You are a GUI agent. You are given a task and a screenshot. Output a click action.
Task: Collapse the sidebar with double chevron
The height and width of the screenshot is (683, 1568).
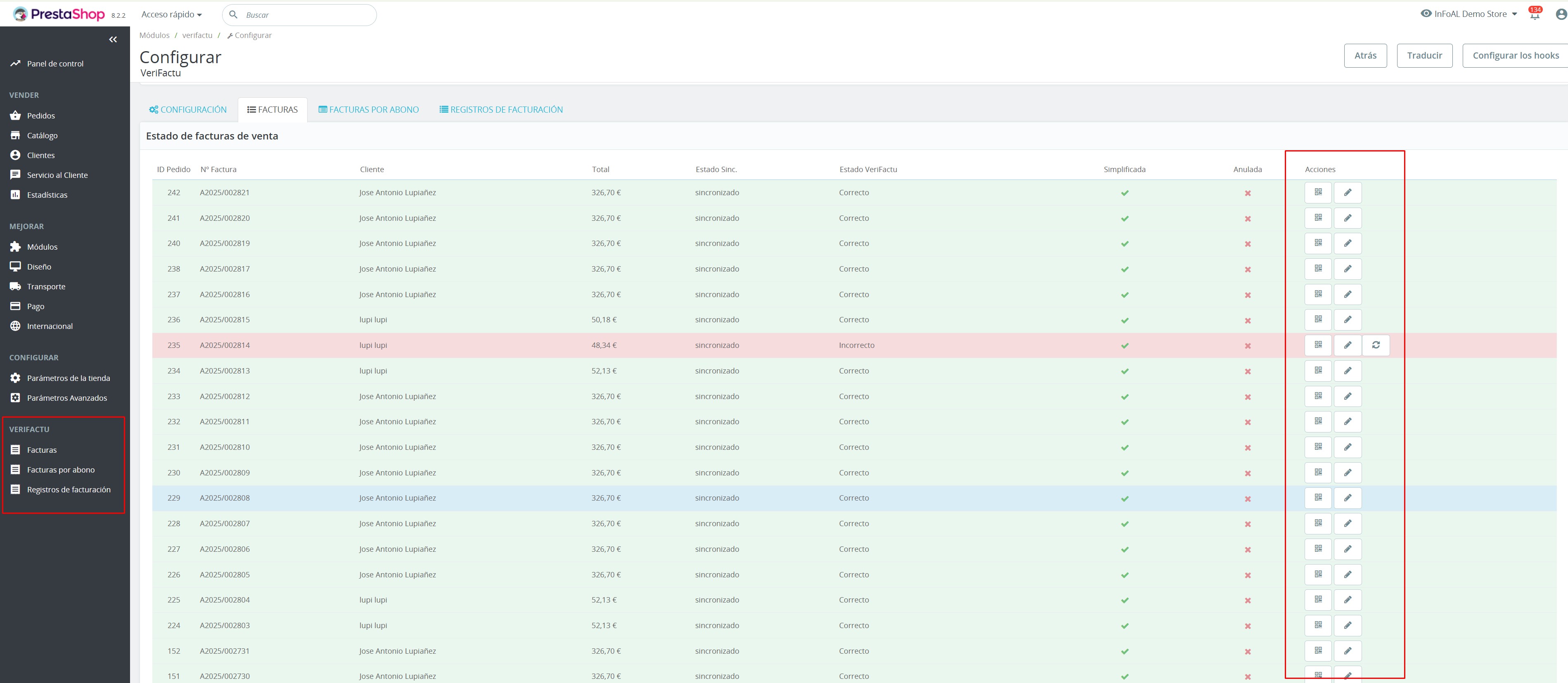[x=113, y=40]
